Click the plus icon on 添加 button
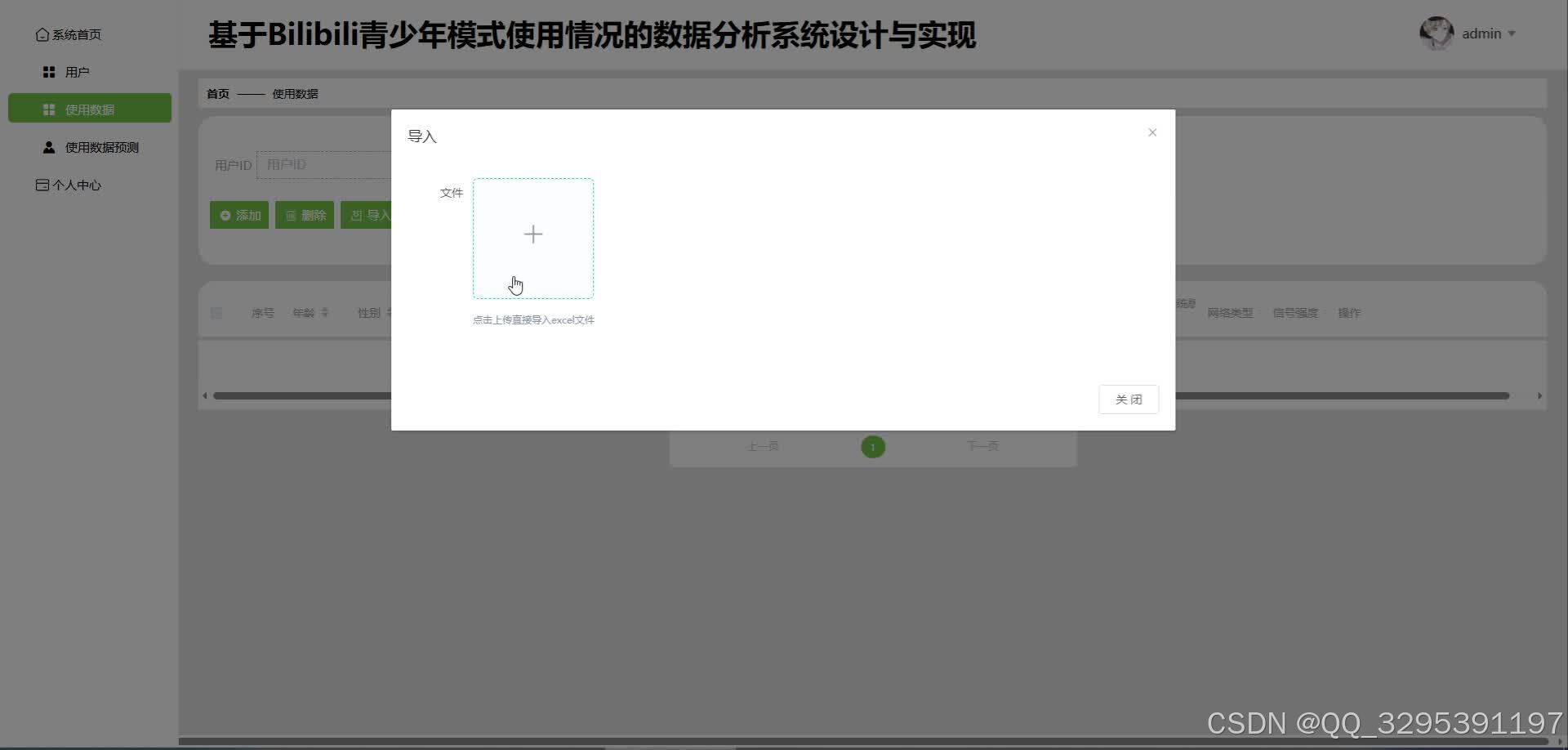 (226, 215)
